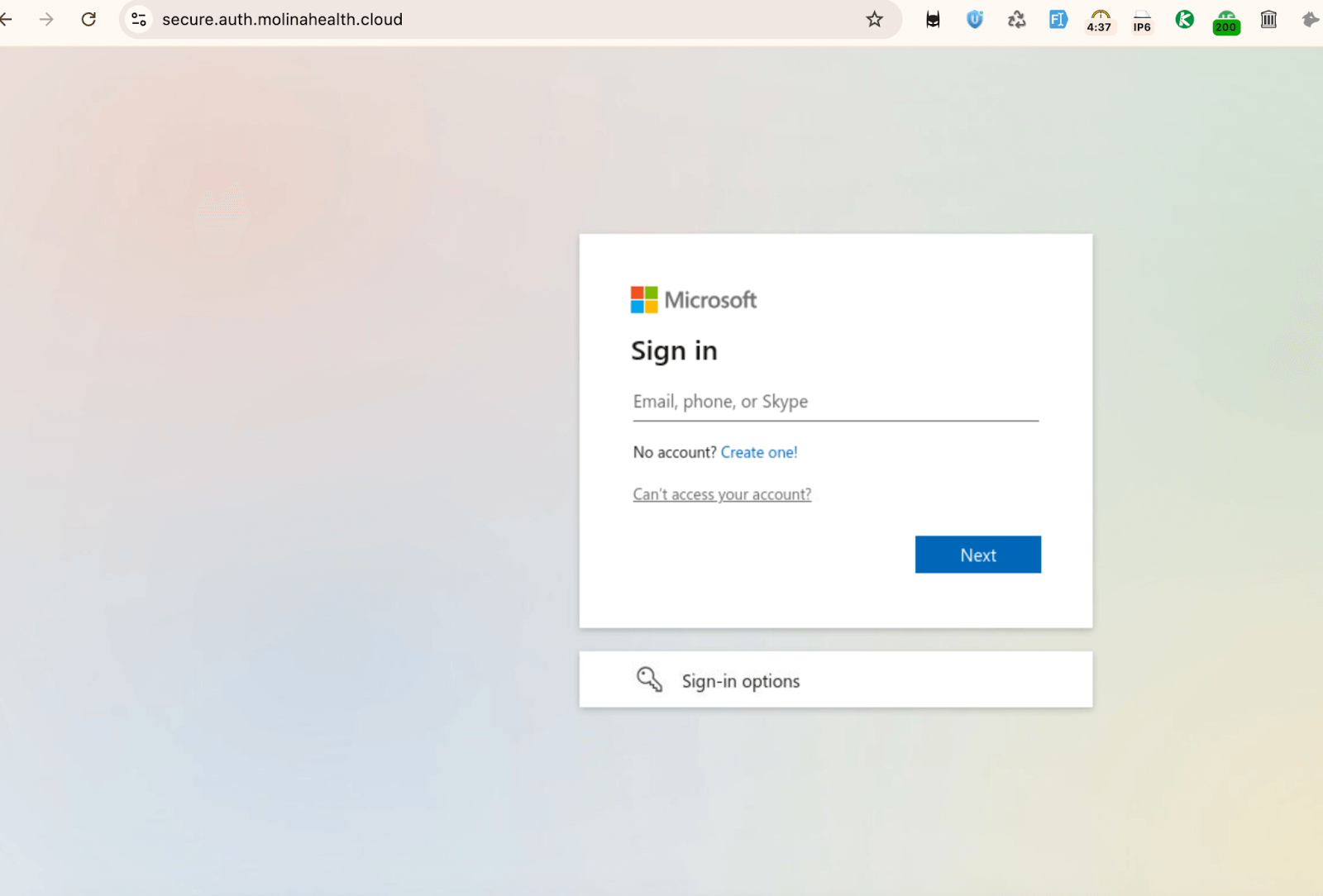Viewport: 1323px width, 896px height.
Task: Open the recycle arrows extension
Action: 1016,20
